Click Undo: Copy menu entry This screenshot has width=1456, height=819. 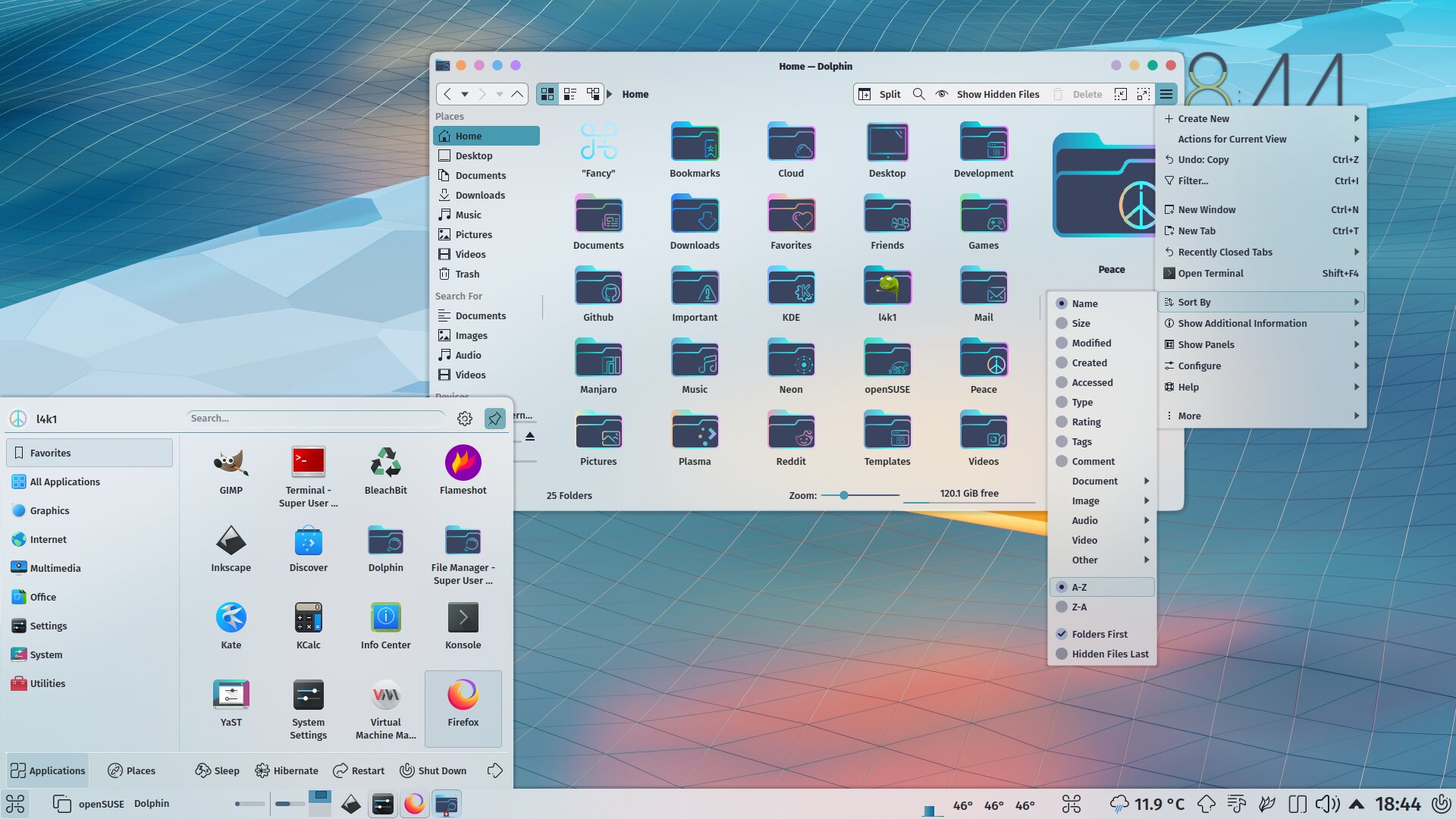pyautogui.click(x=1261, y=159)
